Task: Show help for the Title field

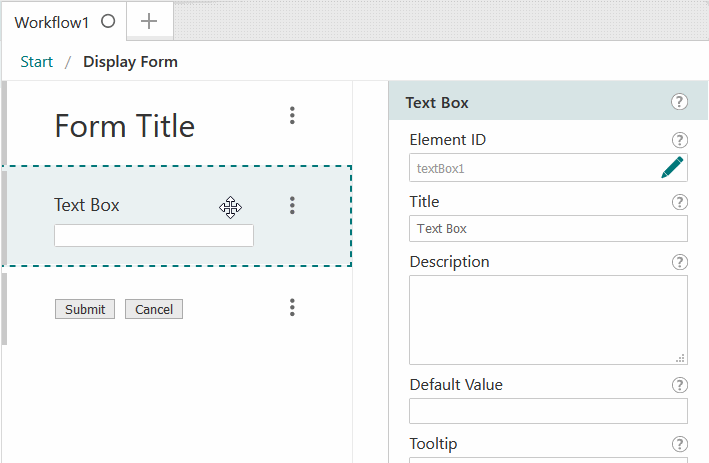Action: coord(680,202)
